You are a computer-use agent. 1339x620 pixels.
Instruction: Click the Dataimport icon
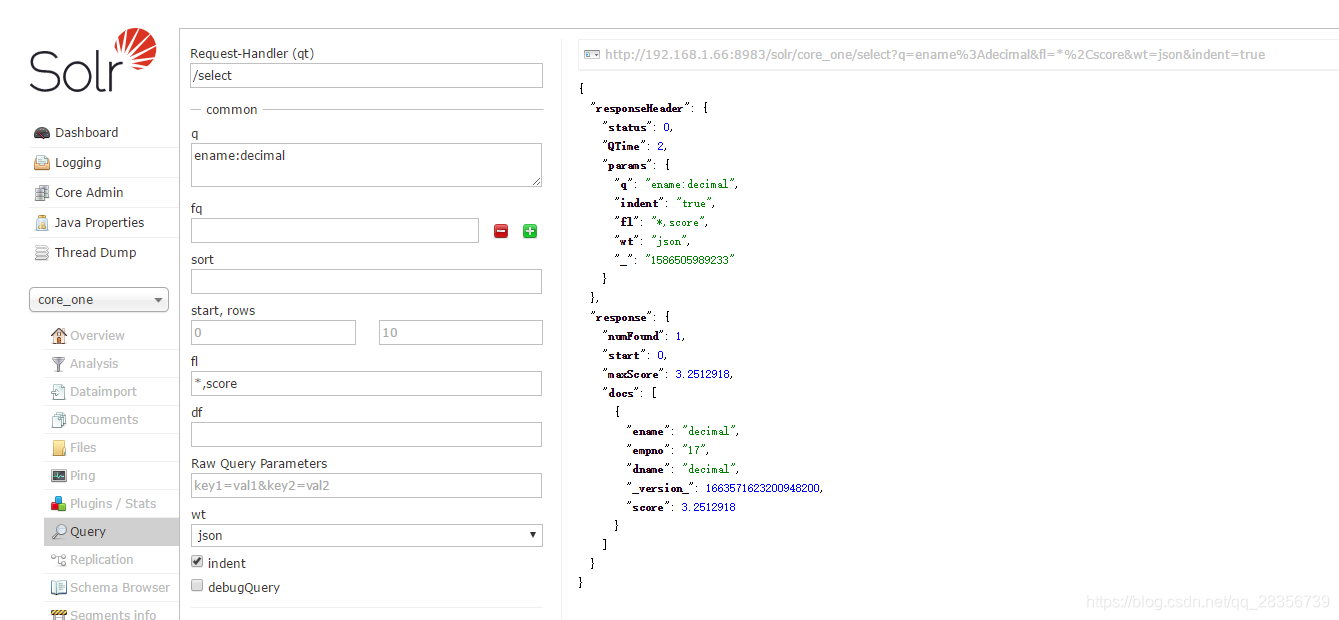point(59,391)
